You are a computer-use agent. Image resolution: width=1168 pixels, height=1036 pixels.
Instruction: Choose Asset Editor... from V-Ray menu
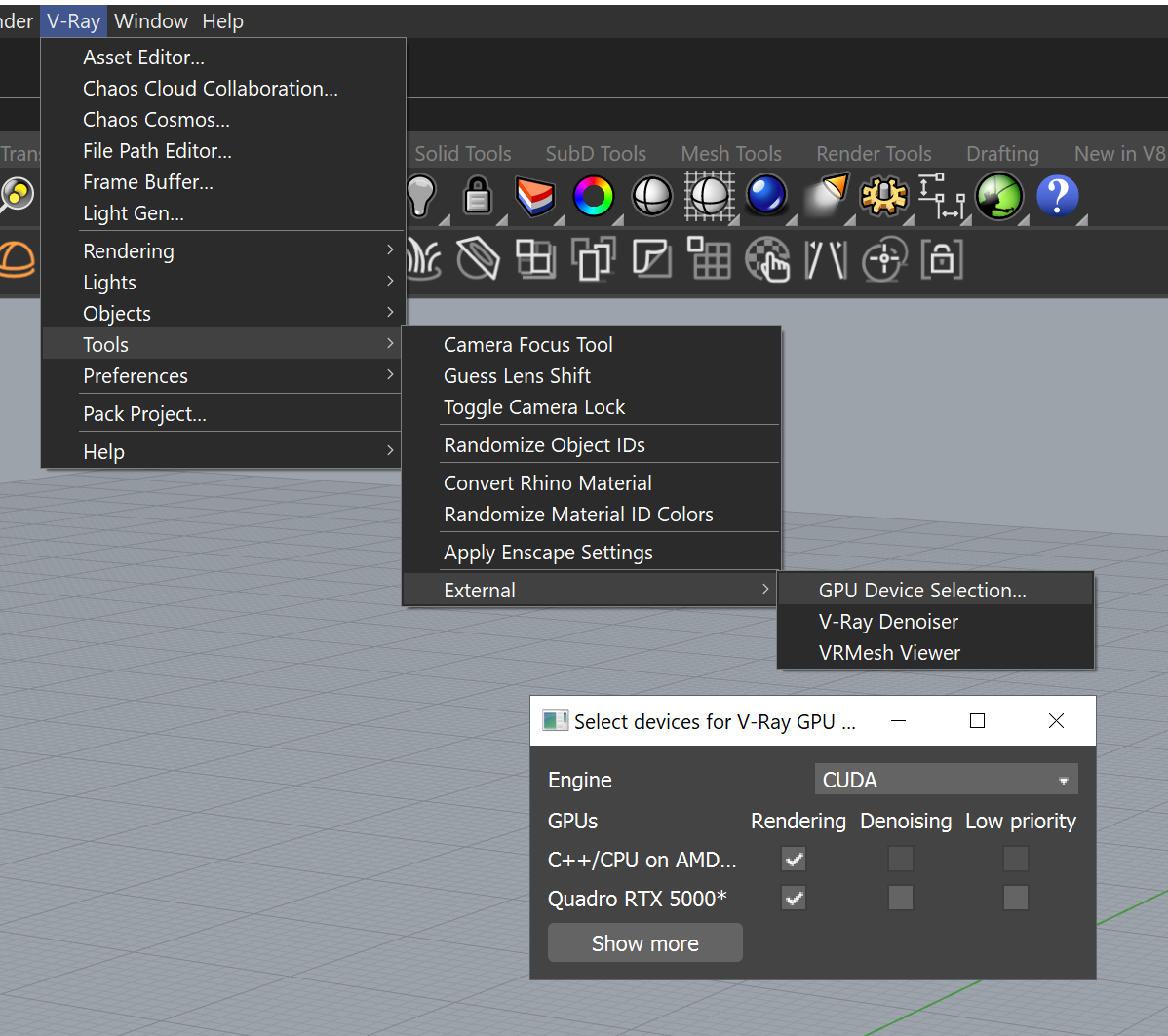[x=222, y=58]
